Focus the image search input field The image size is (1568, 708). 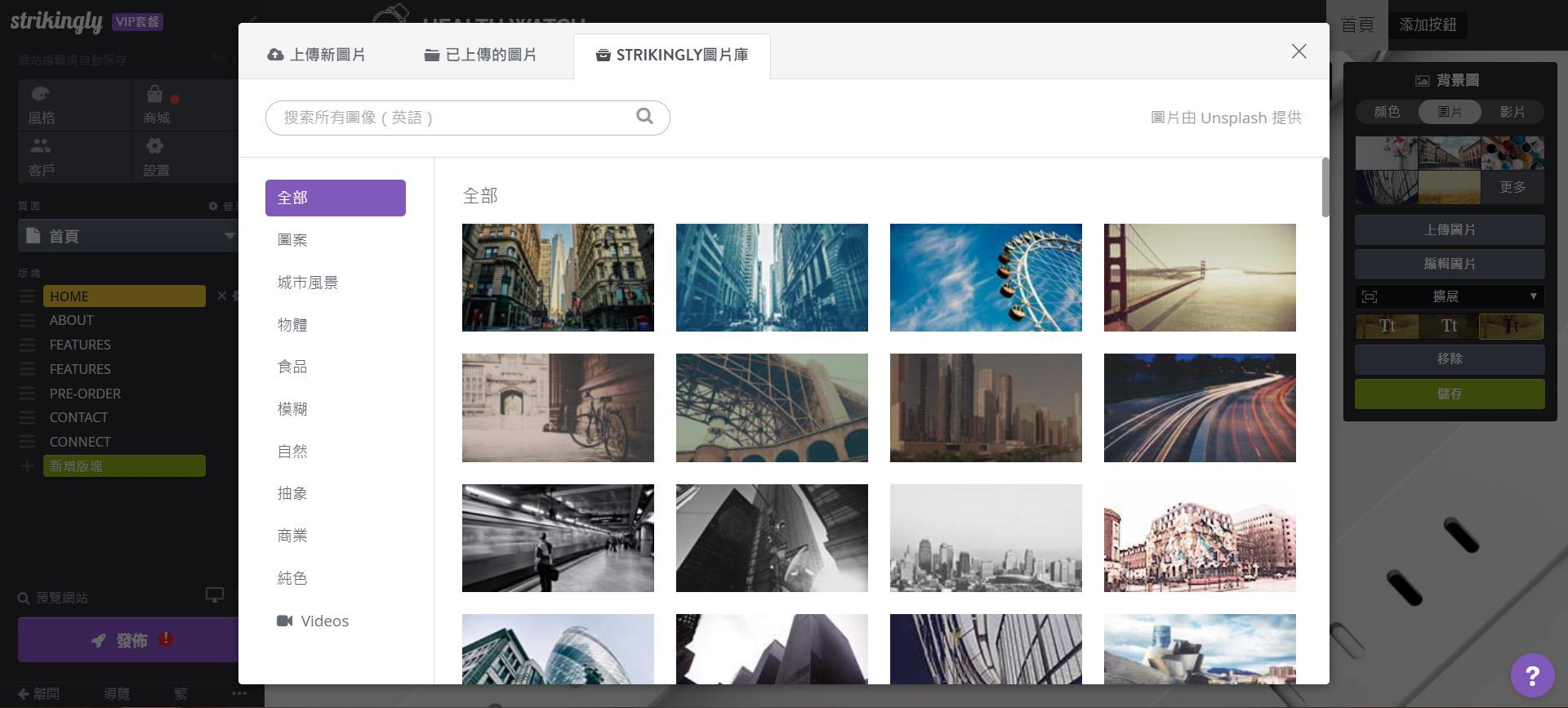tap(467, 118)
